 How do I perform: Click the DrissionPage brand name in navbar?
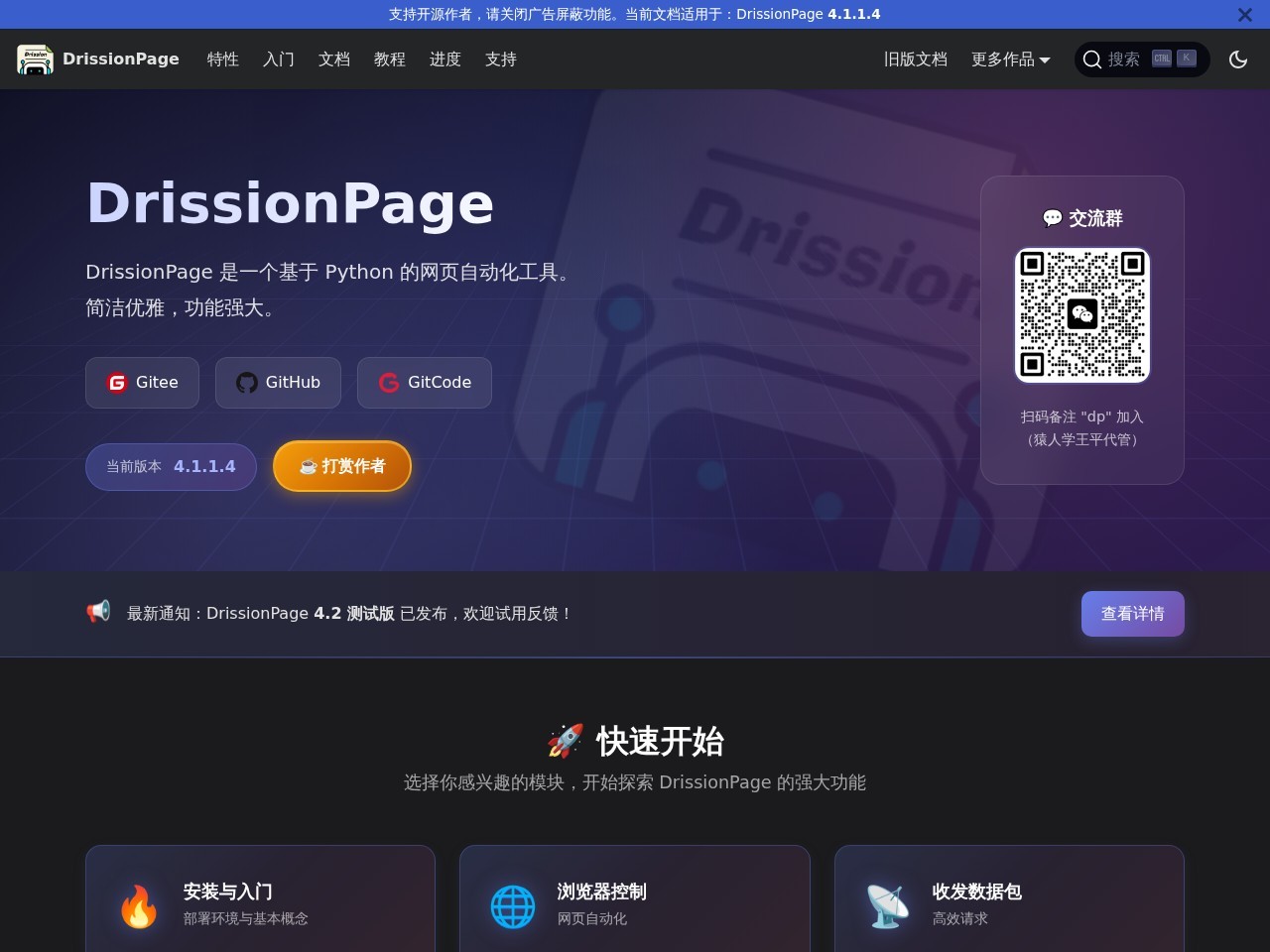tap(121, 59)
